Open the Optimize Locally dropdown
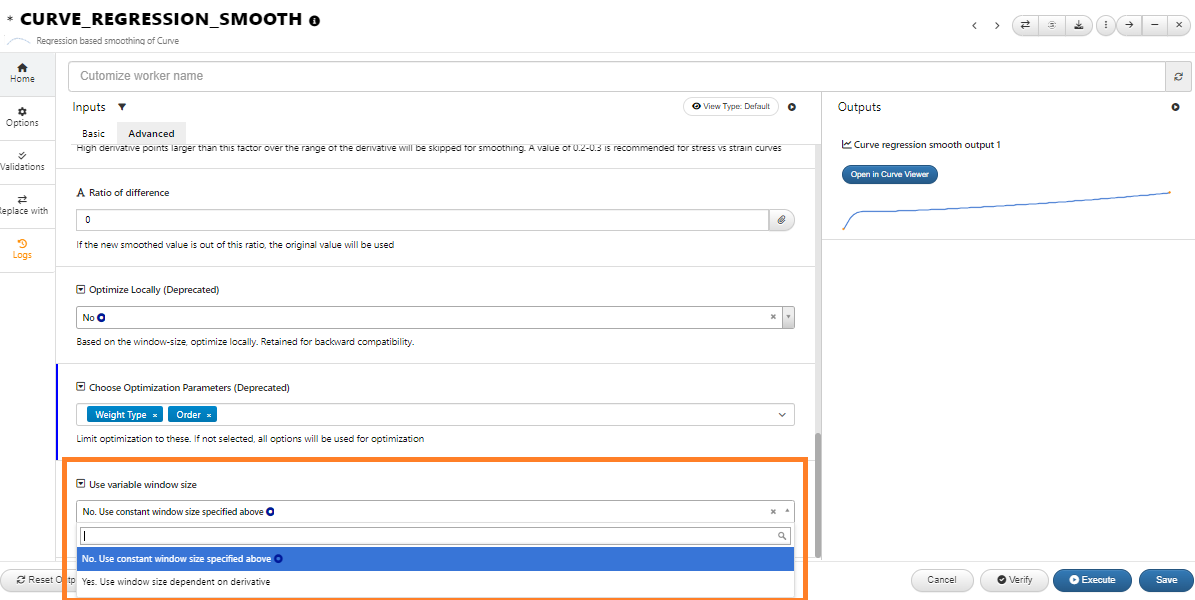 [788, 317]
